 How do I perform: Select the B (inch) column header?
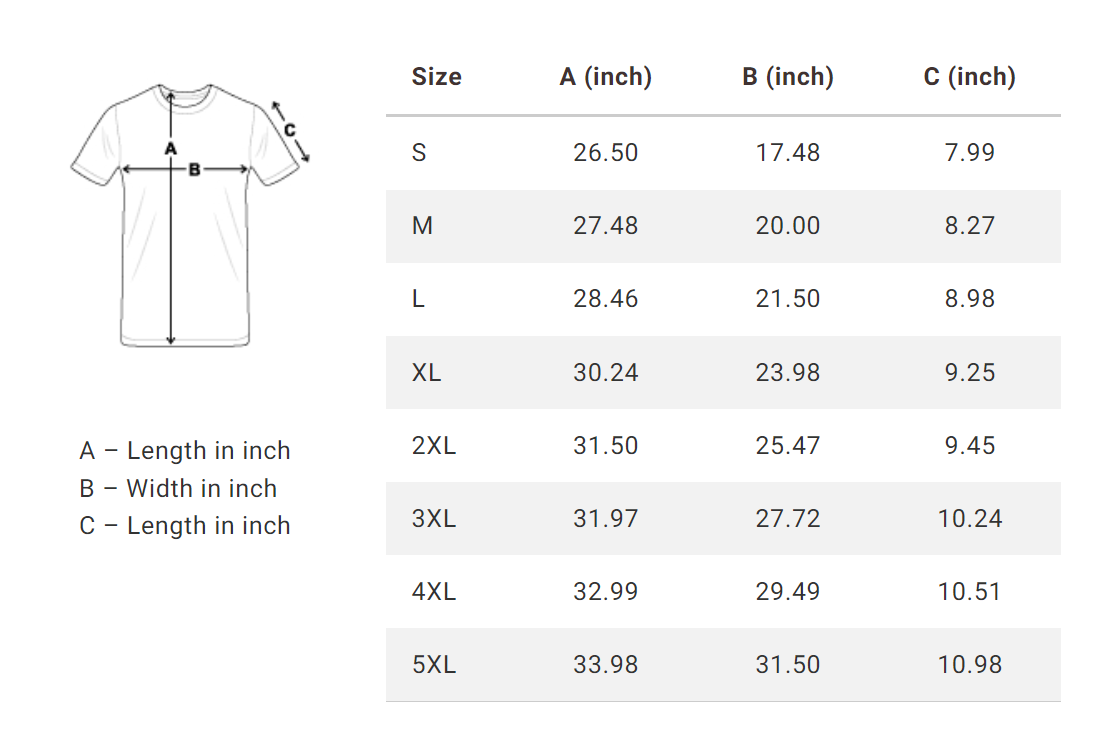point(788,77)
